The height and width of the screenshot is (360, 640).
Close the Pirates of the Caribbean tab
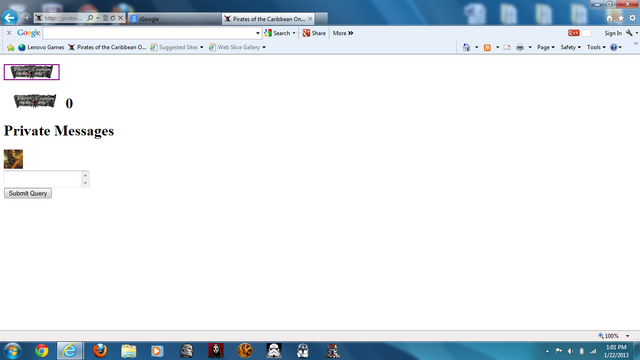point(310,19)
